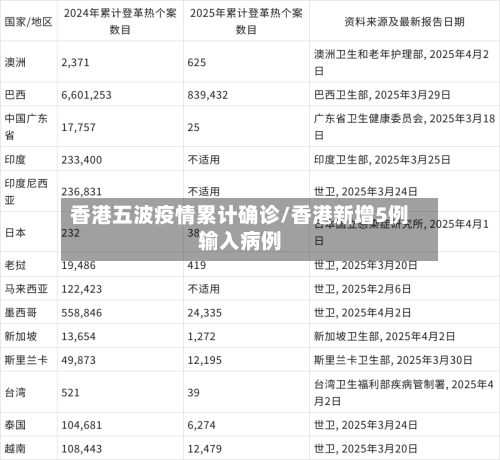Select the value '49,873' for 斯里兰卡
This screenshot has height=460, width=500.
coord(78,360)
